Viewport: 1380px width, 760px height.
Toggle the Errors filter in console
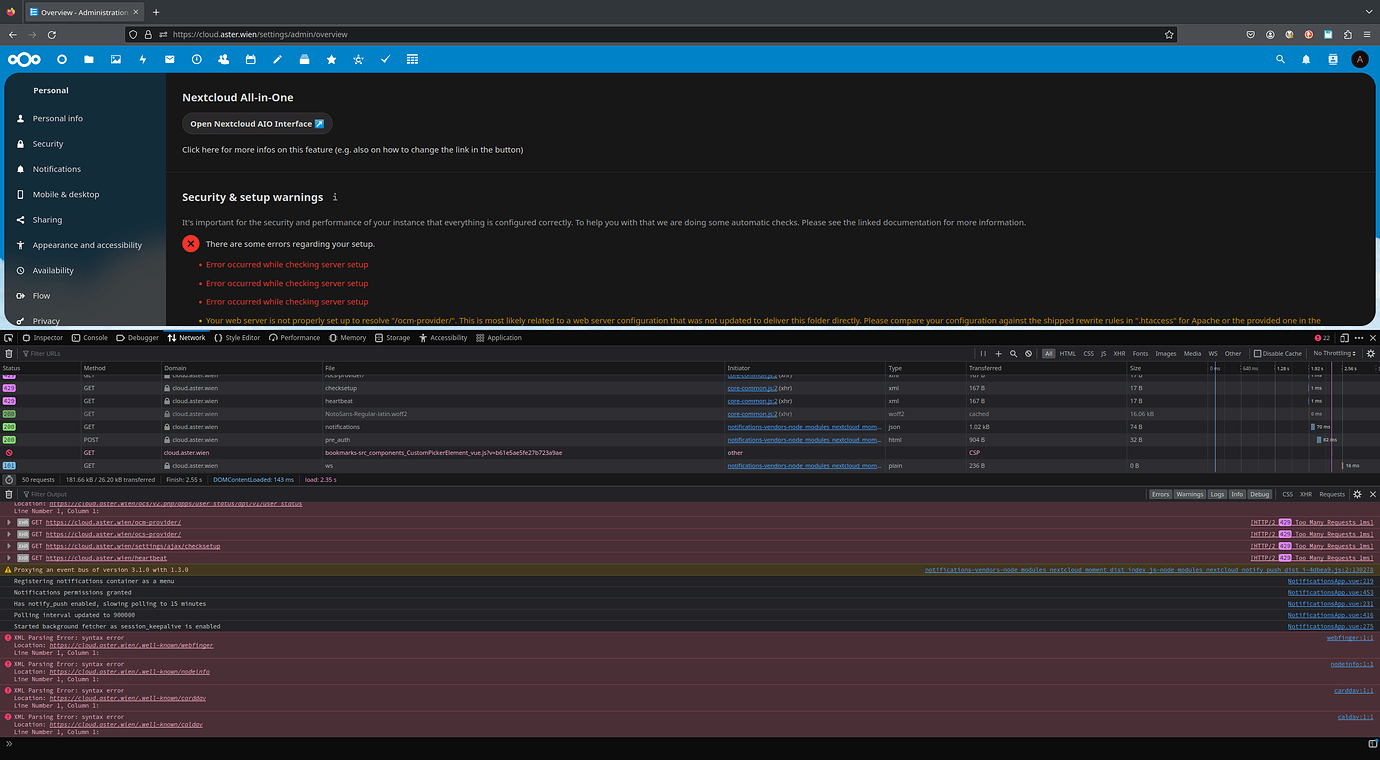[x=1160, y=494]
